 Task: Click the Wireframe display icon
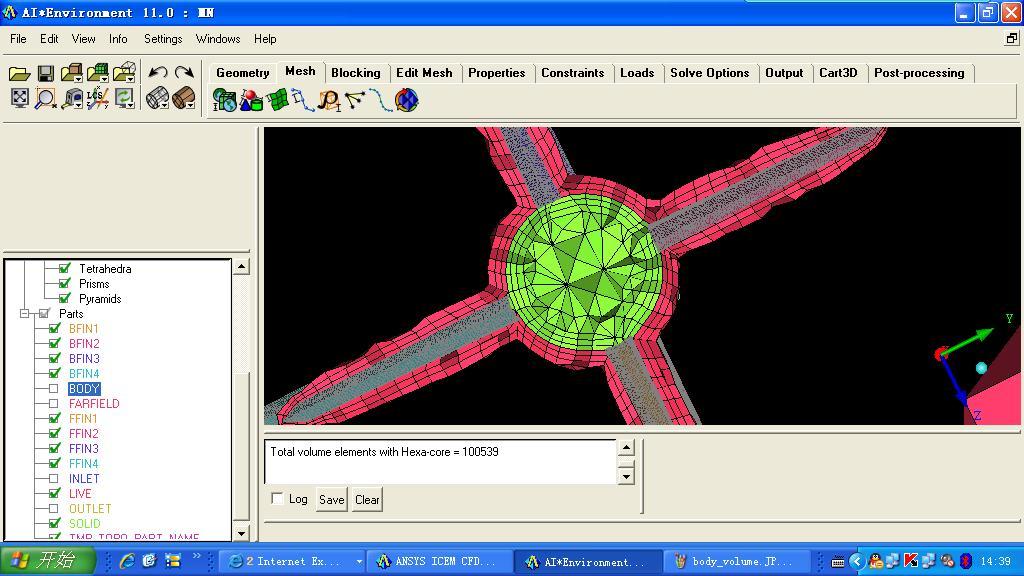(x=155, y=98)
